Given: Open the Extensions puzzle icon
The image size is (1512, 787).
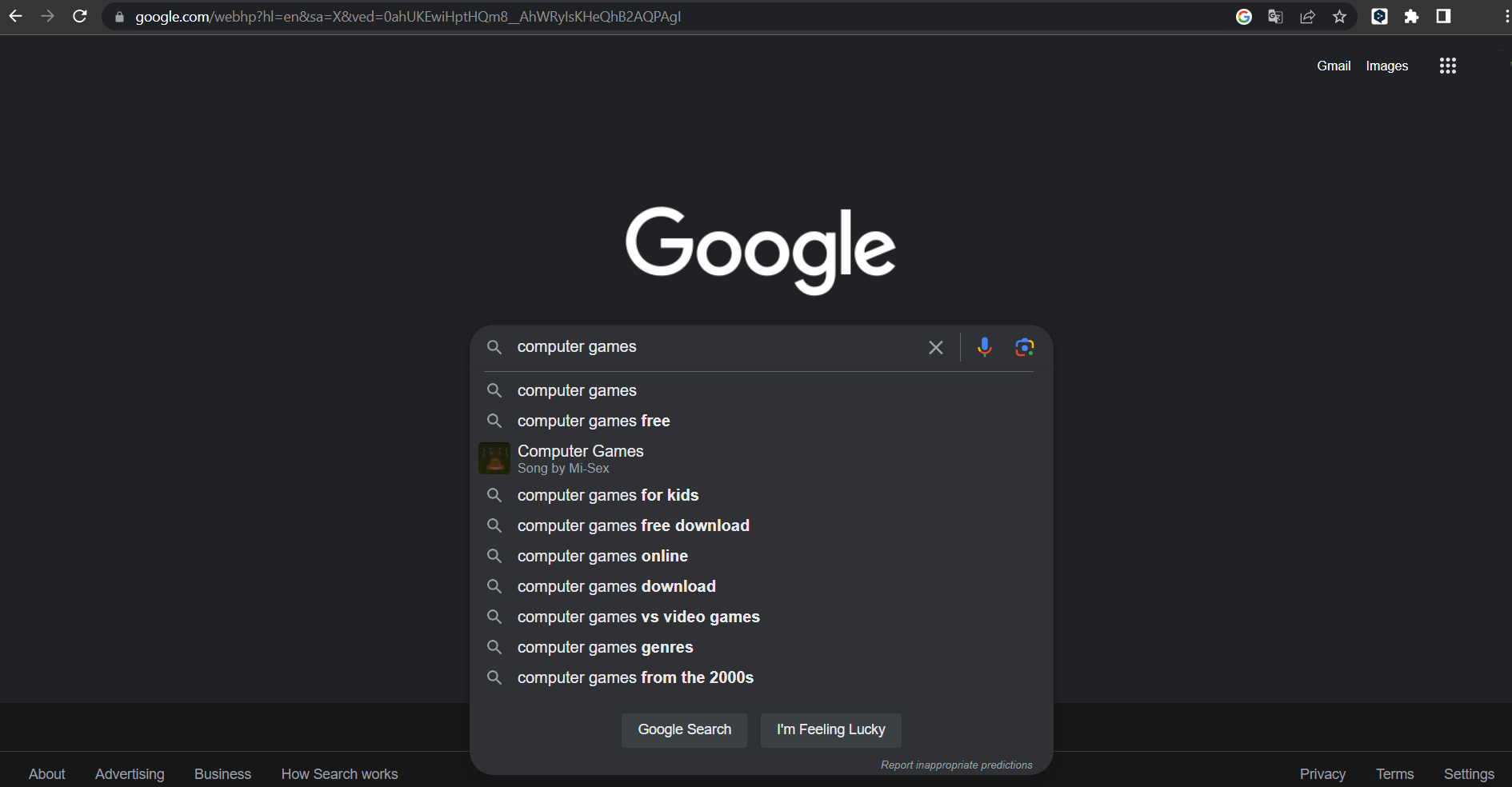Looking at the screenshot, I should 1412,16.
